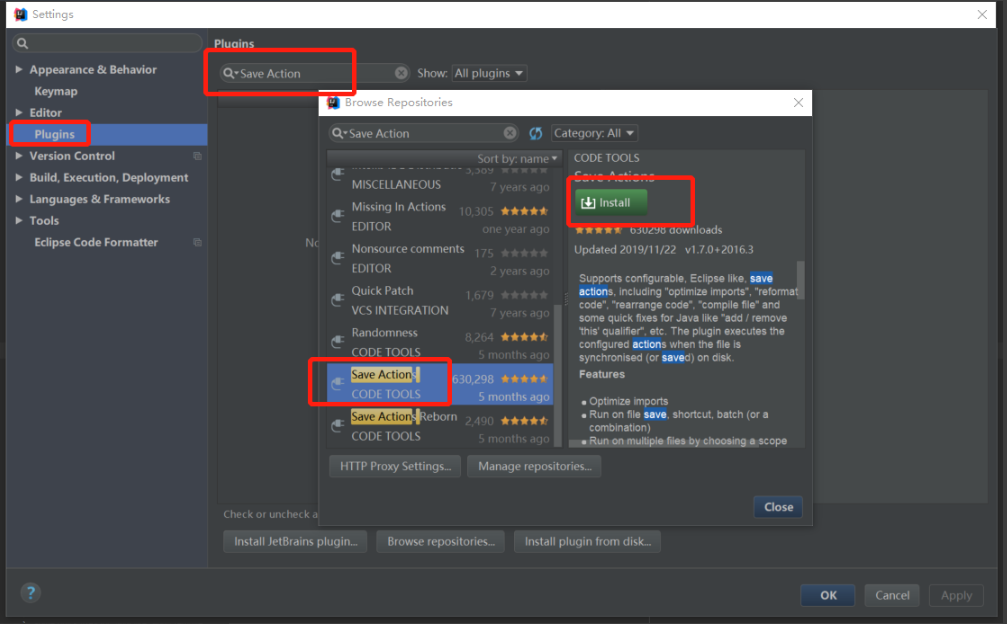Screen dimensions: 1007x624
Task: Click the Browse Repositories search magnifier icon
Action: click(338, 133)
